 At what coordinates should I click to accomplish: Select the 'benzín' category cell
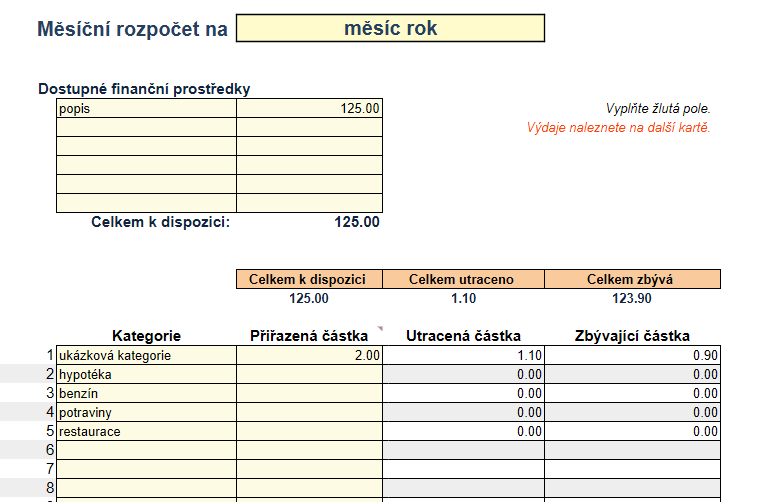(146, 393)
